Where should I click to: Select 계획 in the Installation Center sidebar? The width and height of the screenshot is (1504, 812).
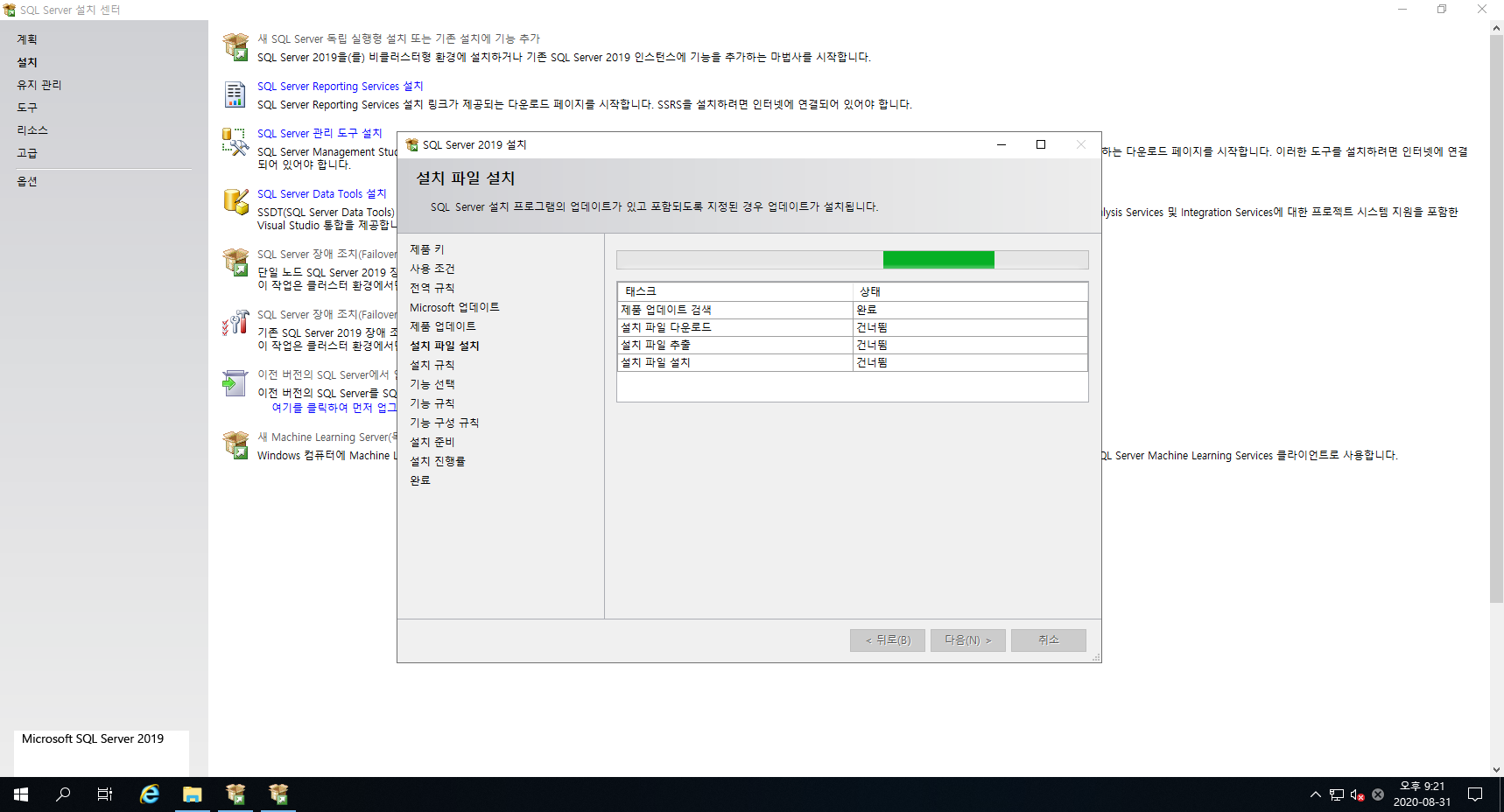(x=27, y=39)
